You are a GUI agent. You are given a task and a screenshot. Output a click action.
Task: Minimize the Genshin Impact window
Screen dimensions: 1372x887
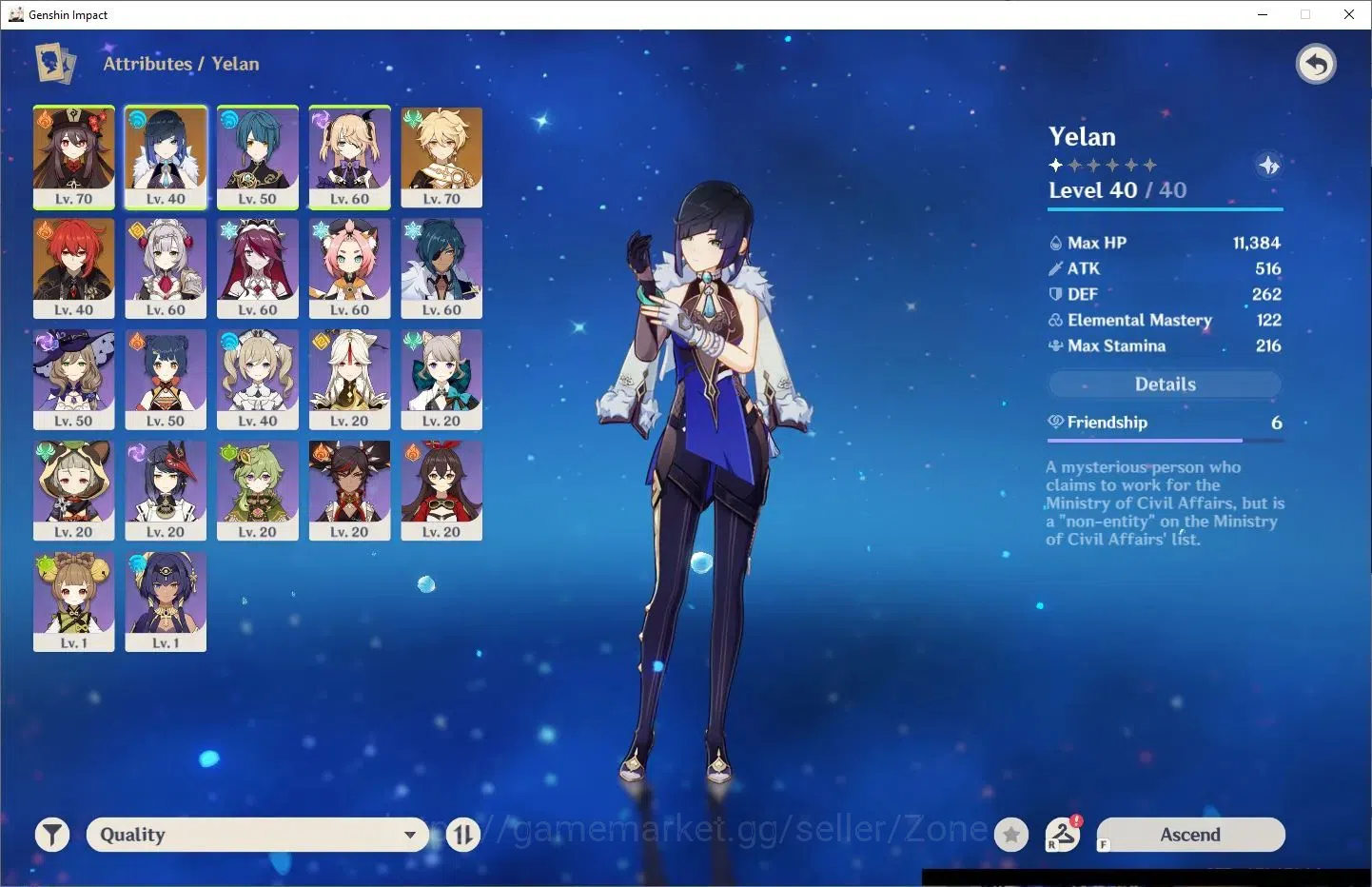coord(1263,14)
